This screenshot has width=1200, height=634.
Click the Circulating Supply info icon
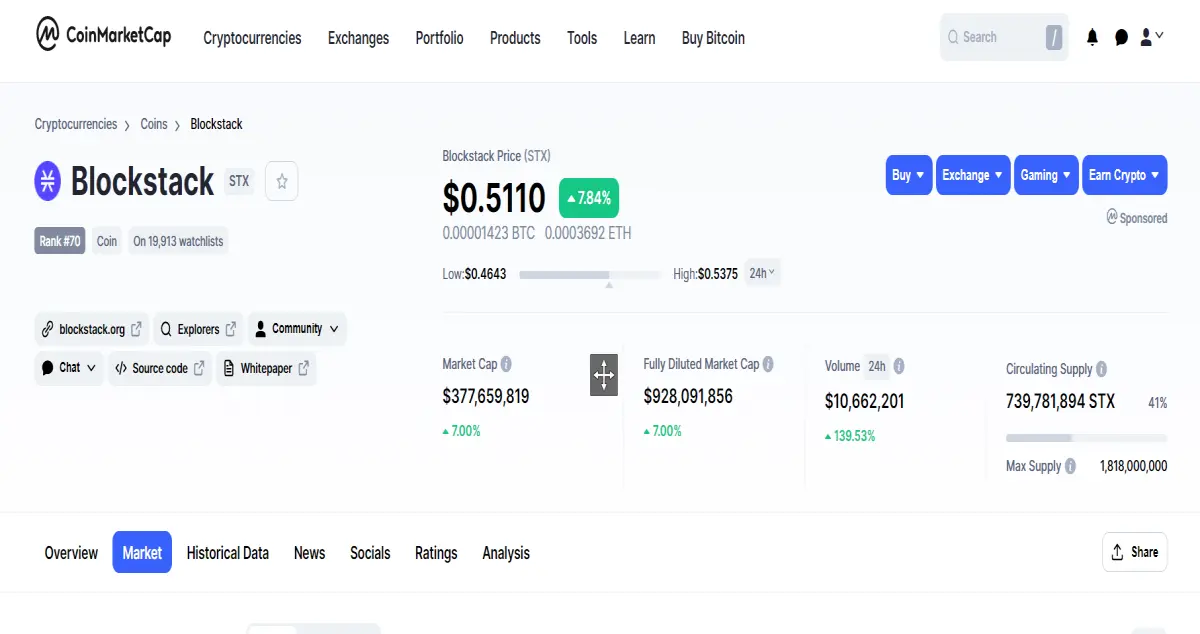[1101, 369]
